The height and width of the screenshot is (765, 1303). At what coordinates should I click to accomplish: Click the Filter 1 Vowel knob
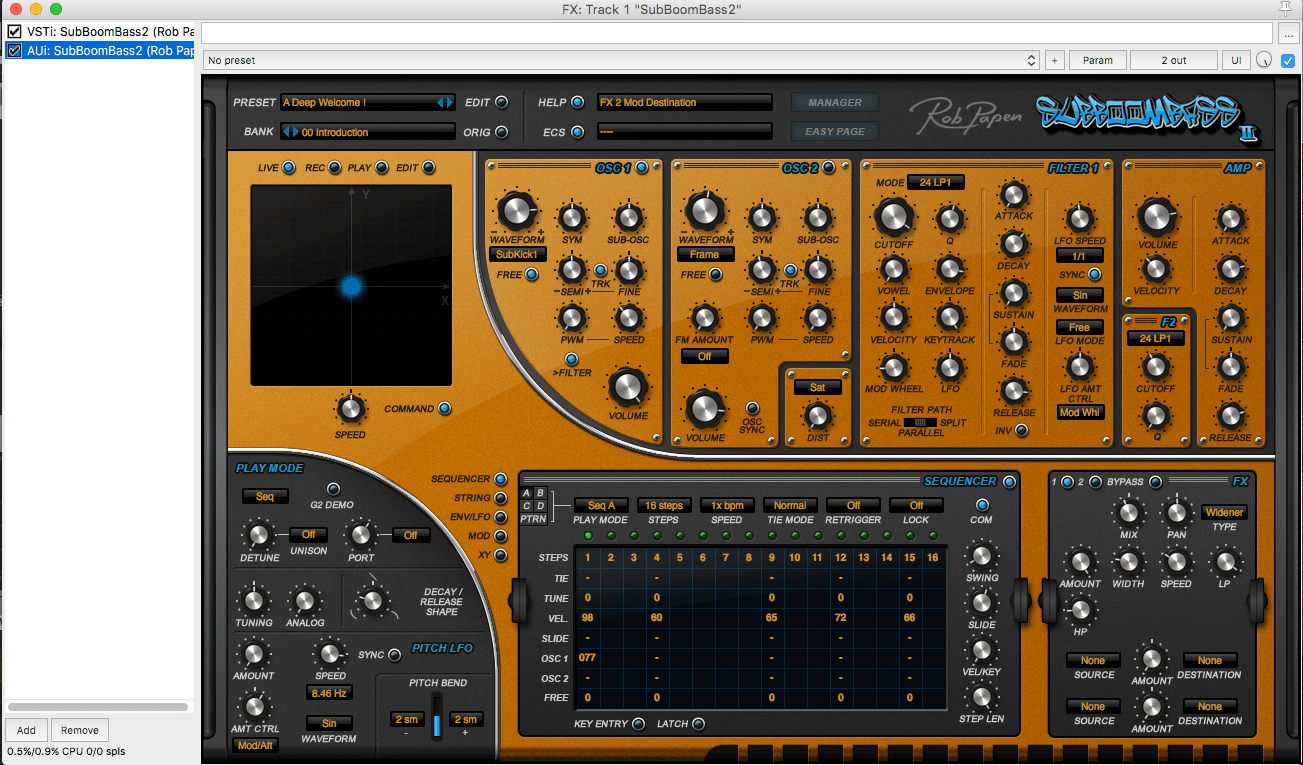click(893, 268)
